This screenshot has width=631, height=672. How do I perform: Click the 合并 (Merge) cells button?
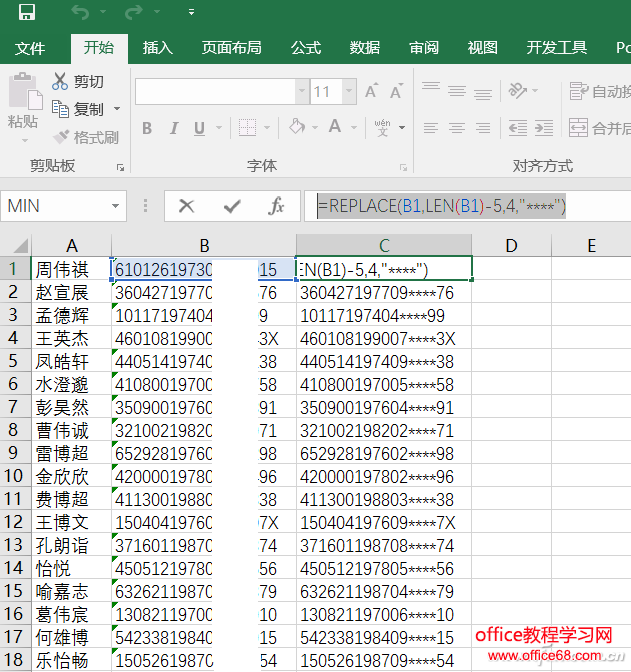pyautogui.click(x=600, y=128)
